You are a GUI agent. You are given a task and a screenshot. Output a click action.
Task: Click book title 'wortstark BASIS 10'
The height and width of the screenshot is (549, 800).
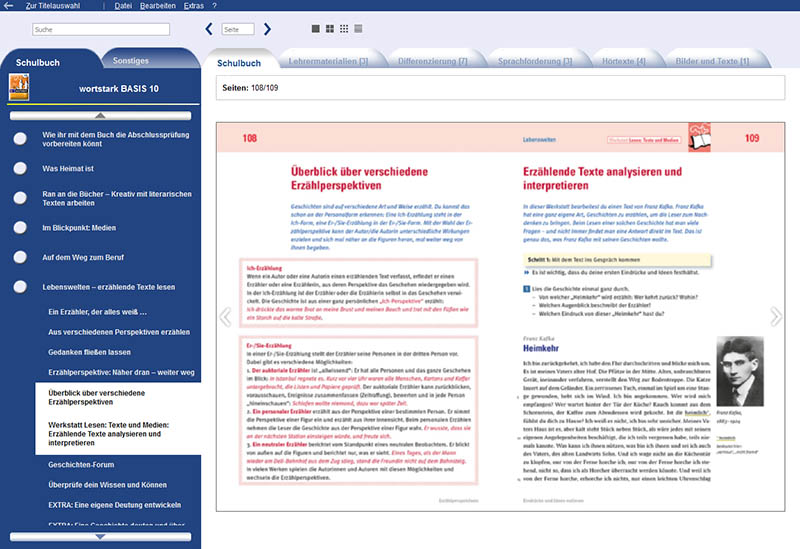(119, 88)
